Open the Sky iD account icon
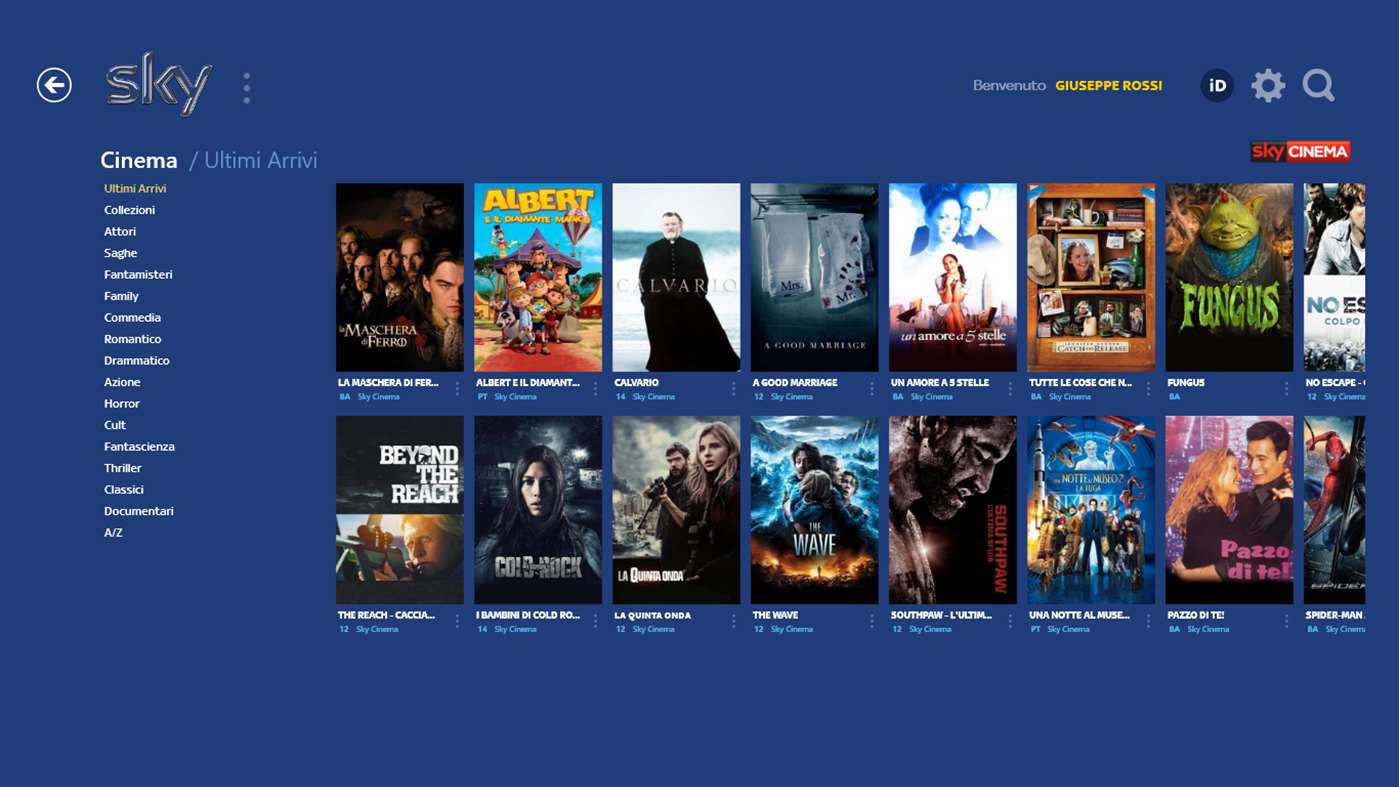 [x=1217, y=86]
